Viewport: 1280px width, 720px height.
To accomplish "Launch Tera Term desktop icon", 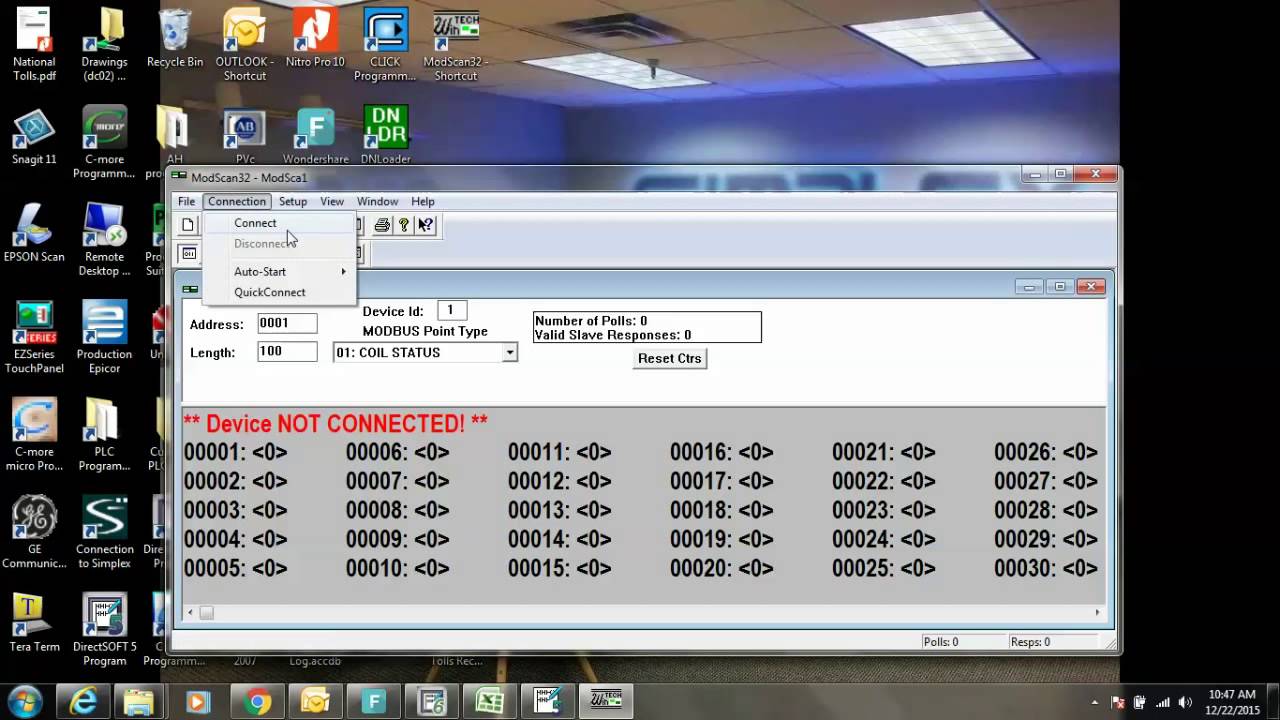I will 34,623.
